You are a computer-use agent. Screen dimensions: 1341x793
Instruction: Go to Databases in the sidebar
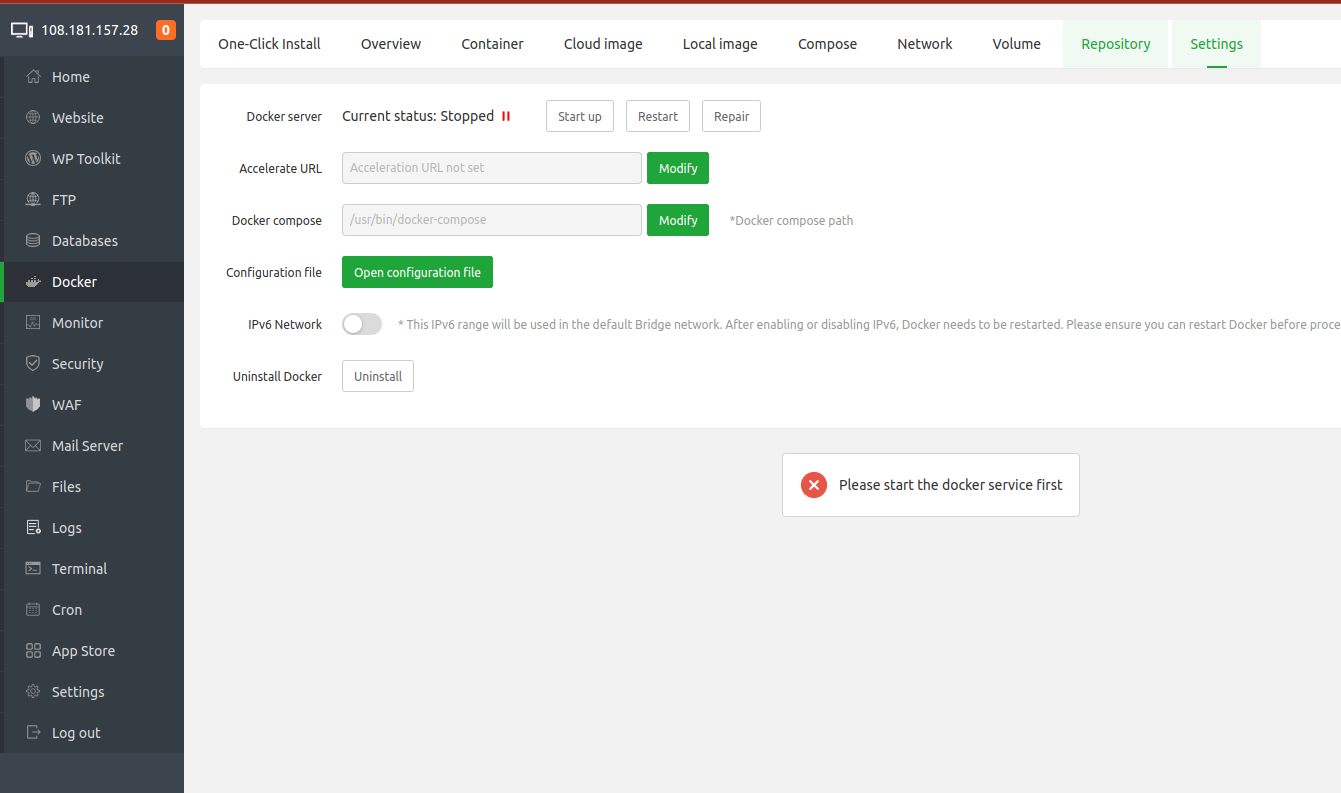pos(94,241)
